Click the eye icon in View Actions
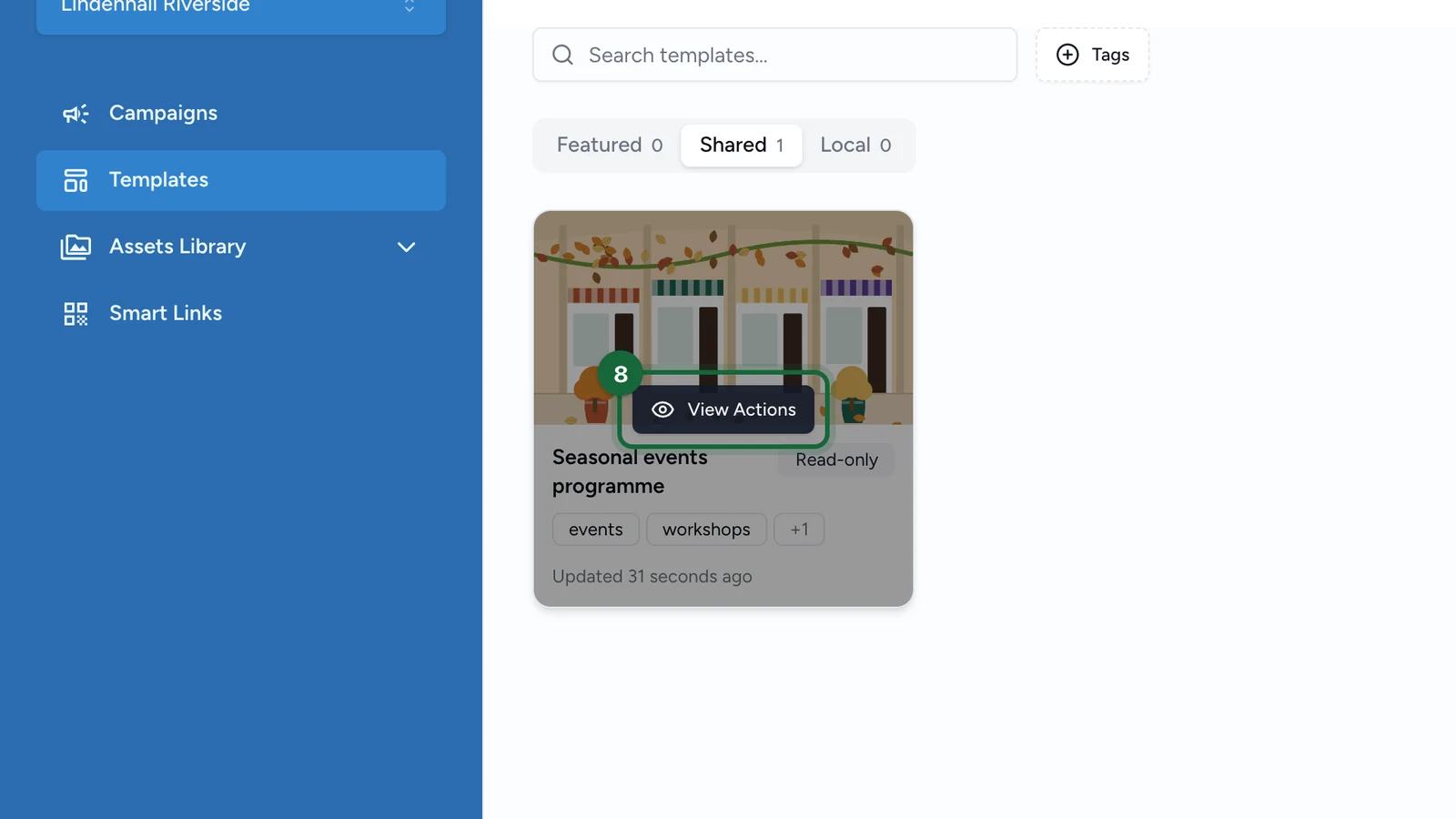This screenshot has height=819, width=1456. click(x=662, y=409)
